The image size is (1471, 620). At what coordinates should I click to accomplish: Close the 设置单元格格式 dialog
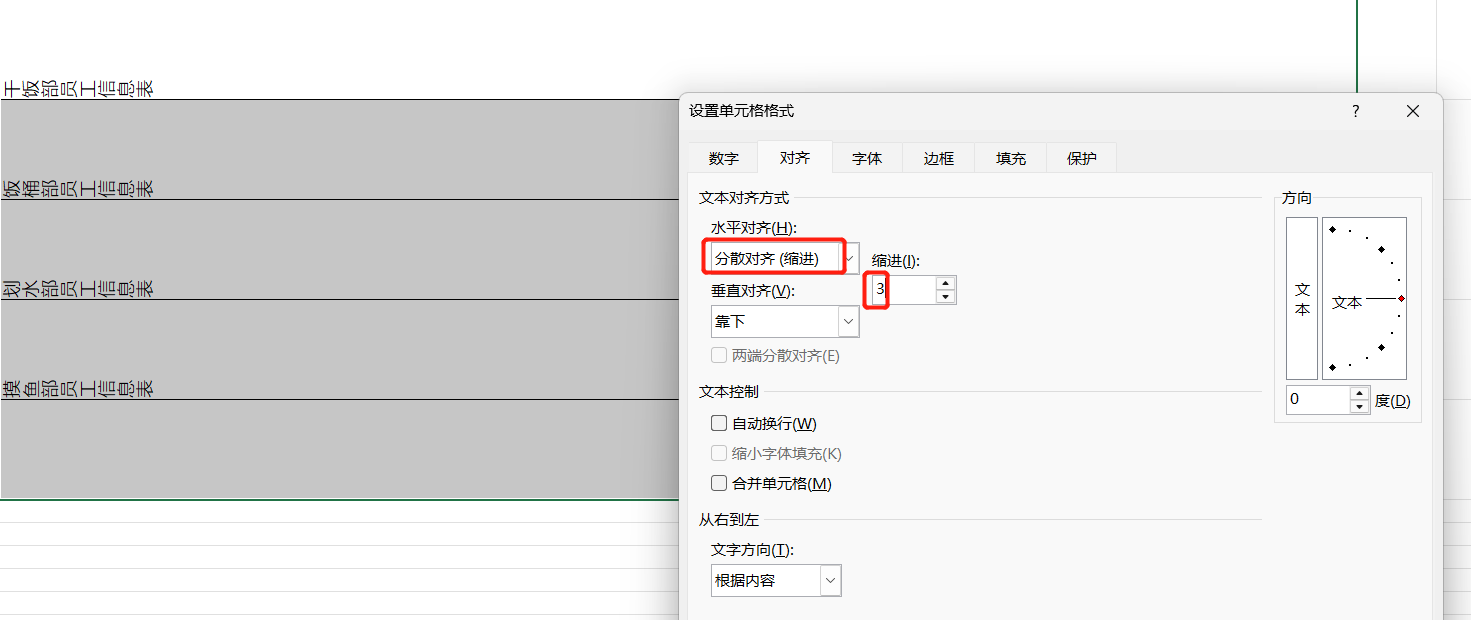[x=1413, y=111]
